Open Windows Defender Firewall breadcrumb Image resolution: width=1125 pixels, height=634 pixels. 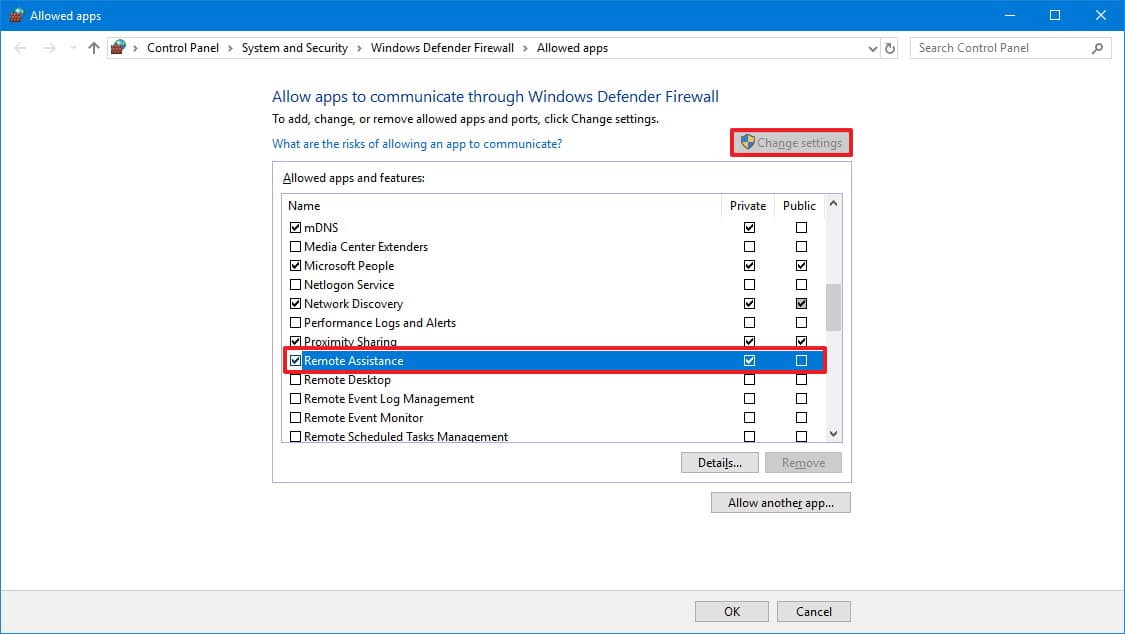[442, 48]
